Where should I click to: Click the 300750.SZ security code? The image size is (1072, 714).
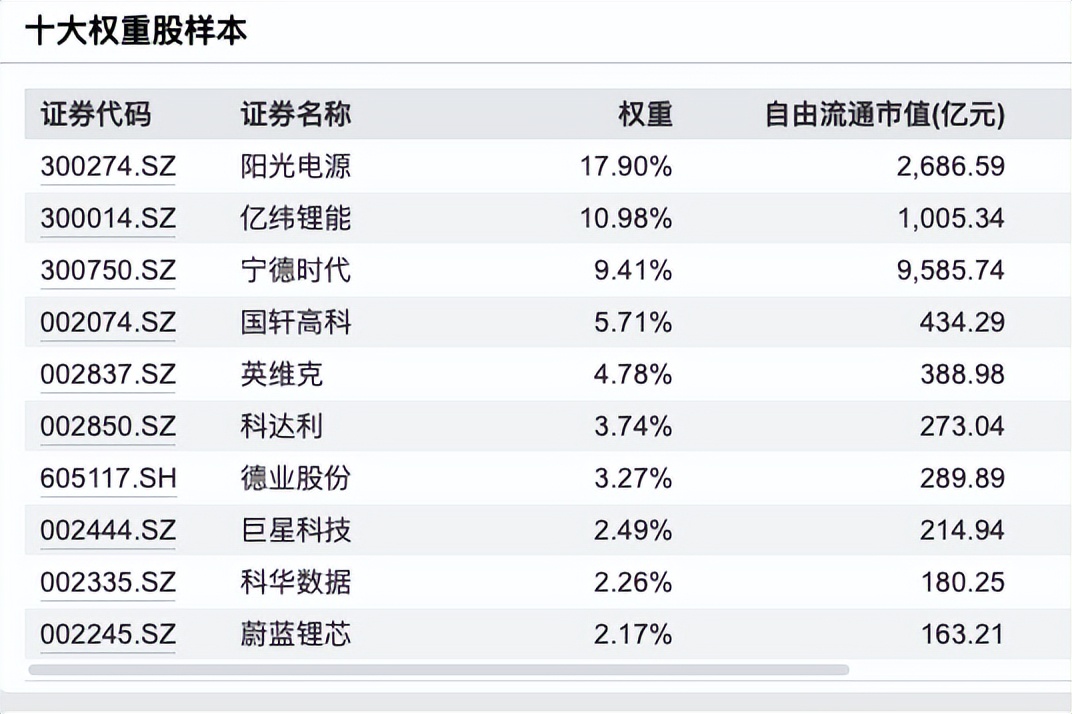pyautogui.click(x=108, y=270)
